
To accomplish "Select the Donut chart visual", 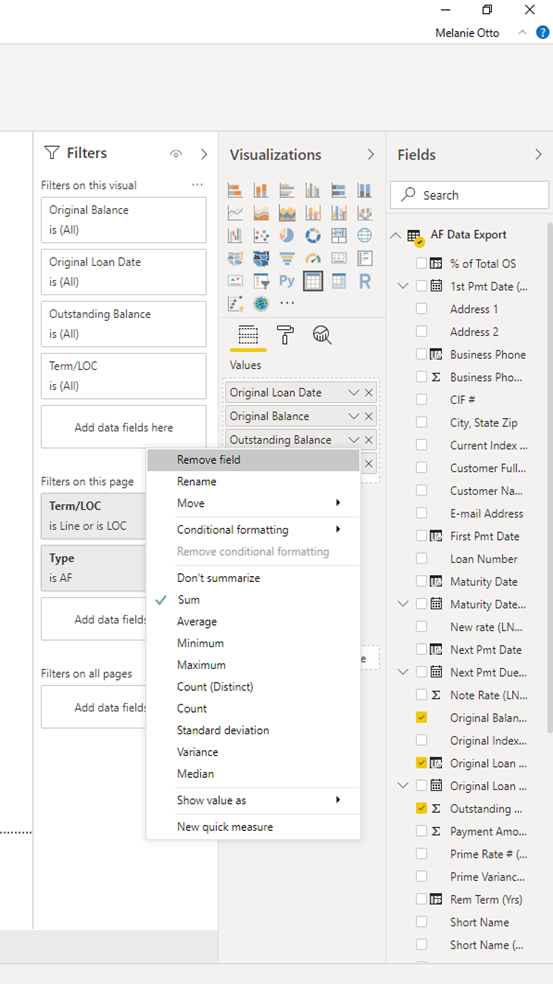I will click(x=313, y=236).
